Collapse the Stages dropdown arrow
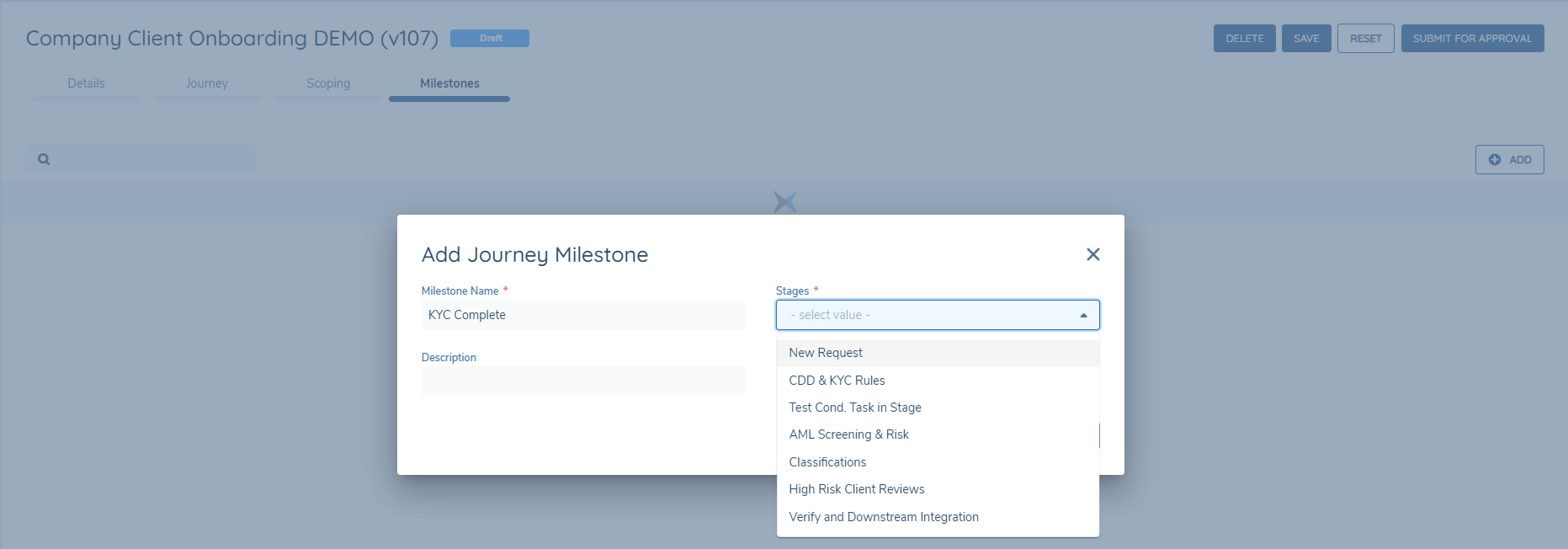The width and height of the screenshot is (1568, 549). click(1083, 315)
